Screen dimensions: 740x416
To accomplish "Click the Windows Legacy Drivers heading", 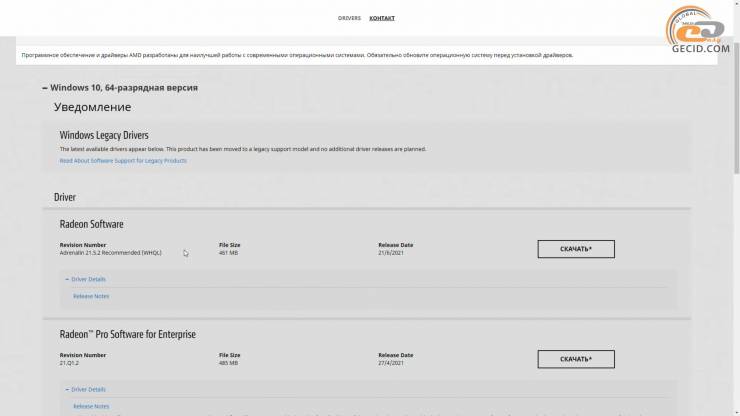I will tap(104, 134).
